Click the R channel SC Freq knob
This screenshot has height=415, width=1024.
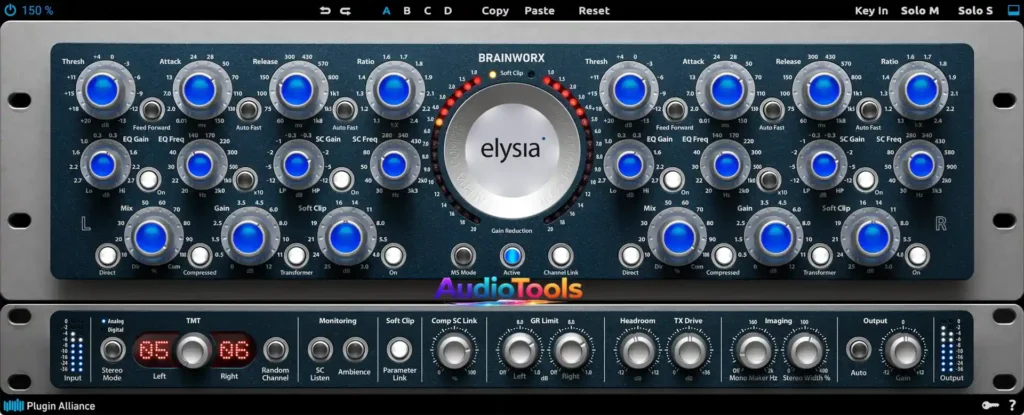pyautogui.click(x=921, y=165)
